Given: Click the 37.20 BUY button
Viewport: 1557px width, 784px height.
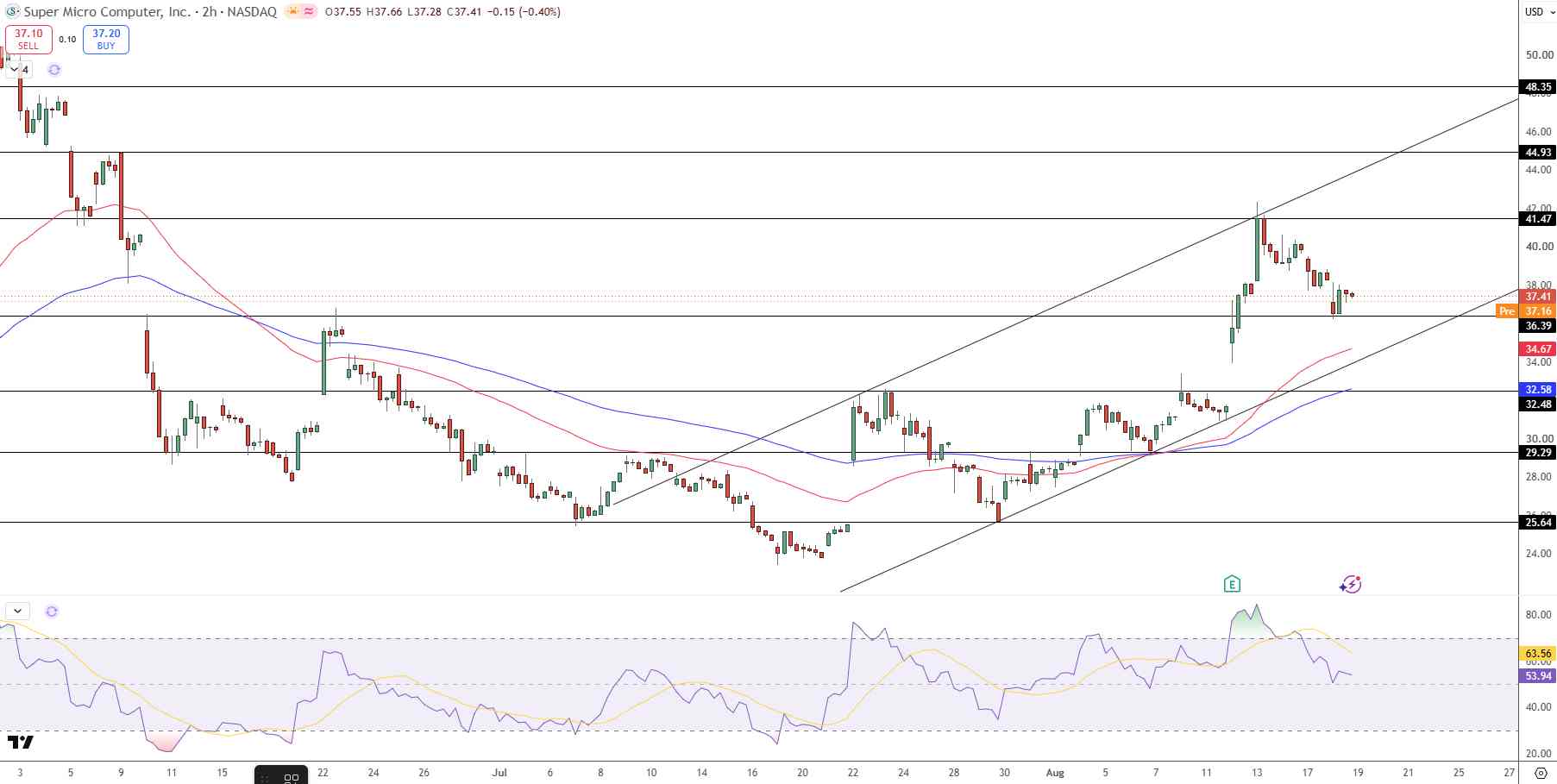Looking at the screenshot, I should tap(106, 40).
